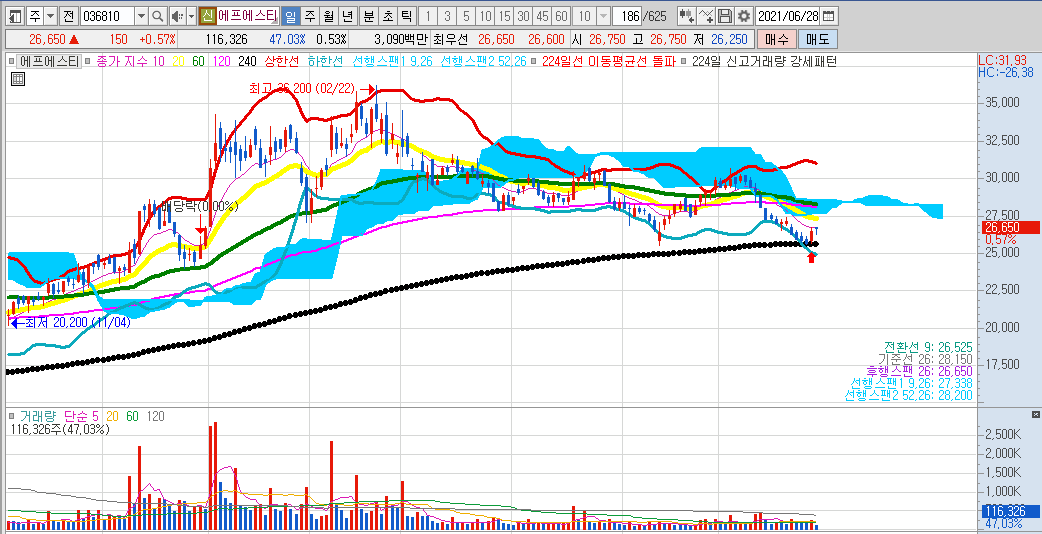Click the 매도 sell button
The width and height of the screenshot is (1042, 534).
[x=817, y=40]
